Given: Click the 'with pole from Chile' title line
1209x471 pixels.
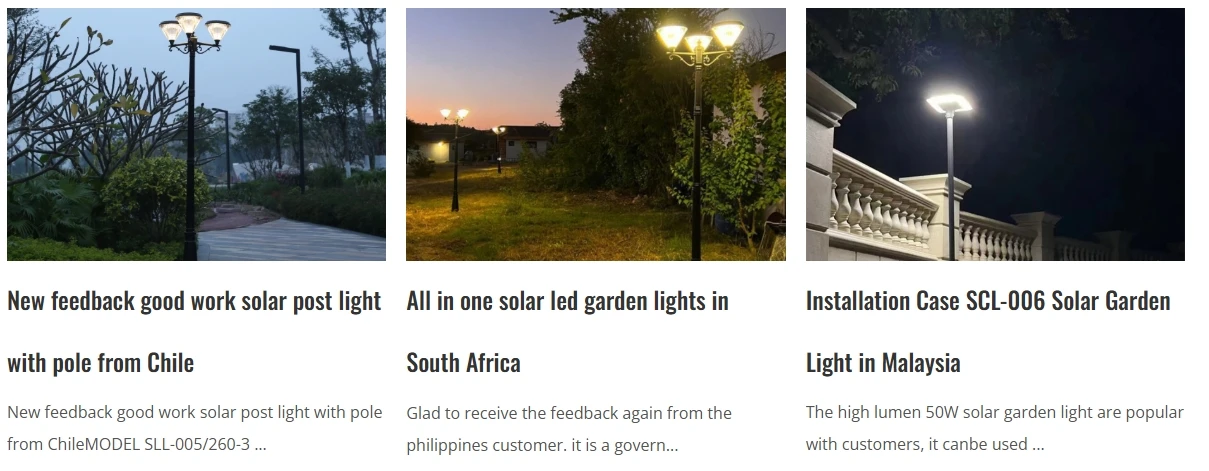Looking at the screenshot, I should [x=100, y=362].
